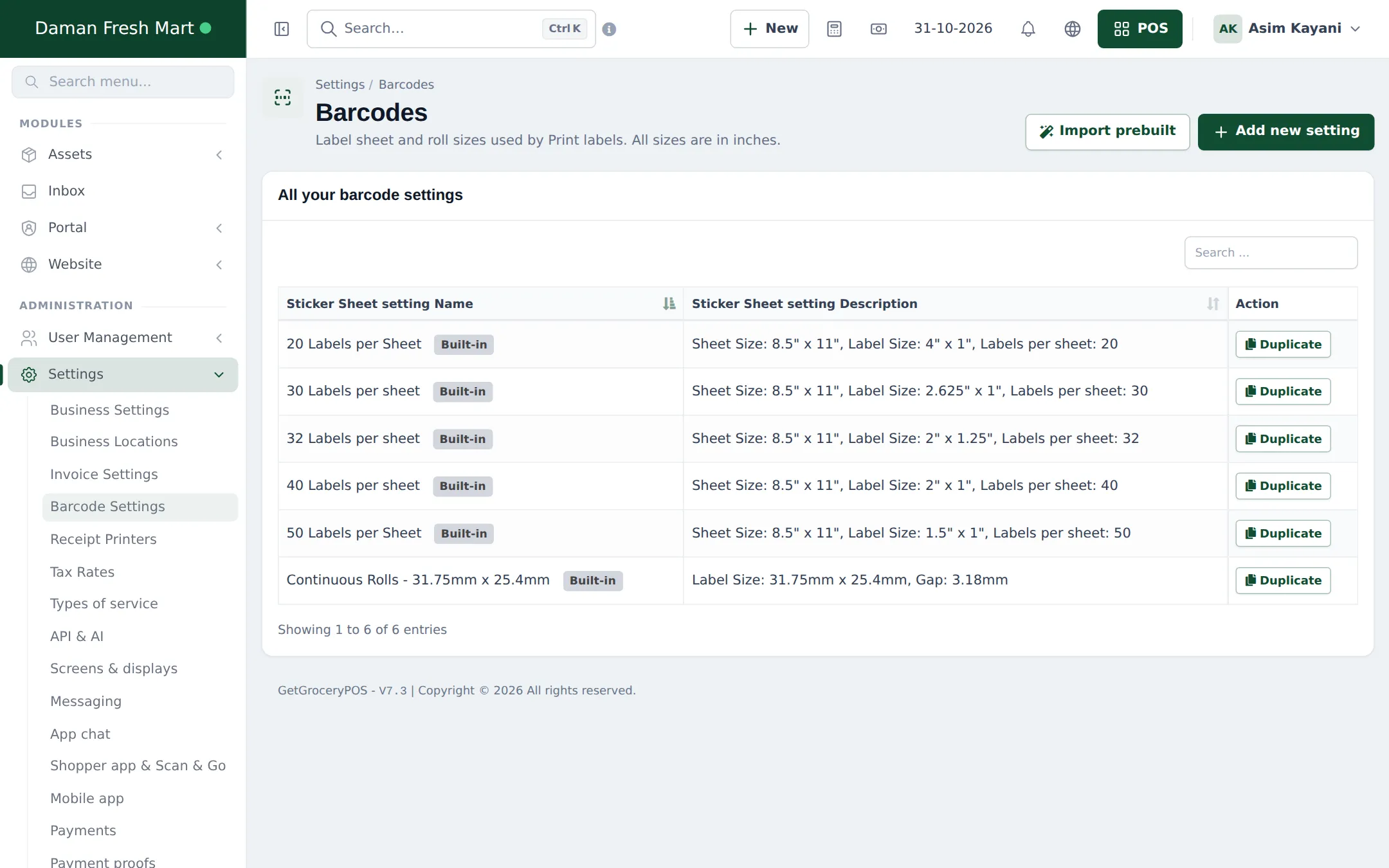Follow the Settings breadcrumb link
Viewport: 1389px width, 868px height.
(x=340, y=85)
